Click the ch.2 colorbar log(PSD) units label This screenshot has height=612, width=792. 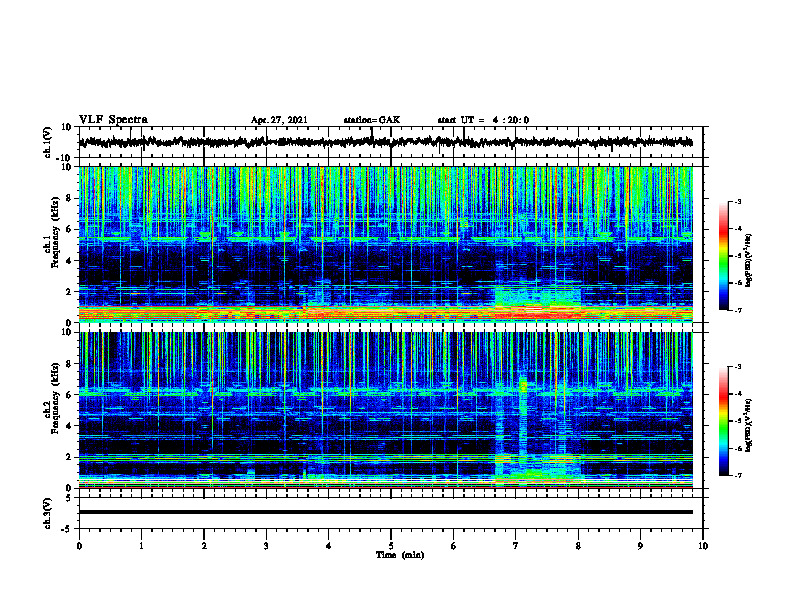pyautogui.click(x=748, y=425)
